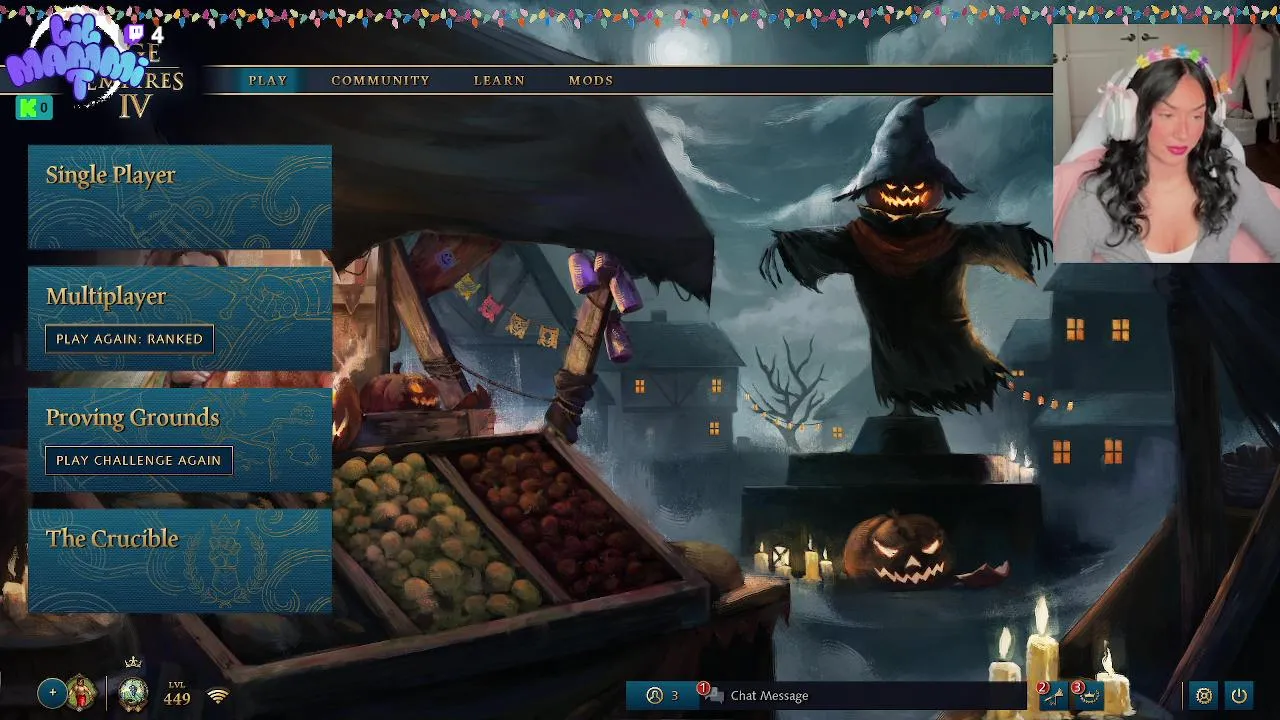Click the plus add-party-member icon
The height and width of the screenshot is (720, 1280).
52,693
